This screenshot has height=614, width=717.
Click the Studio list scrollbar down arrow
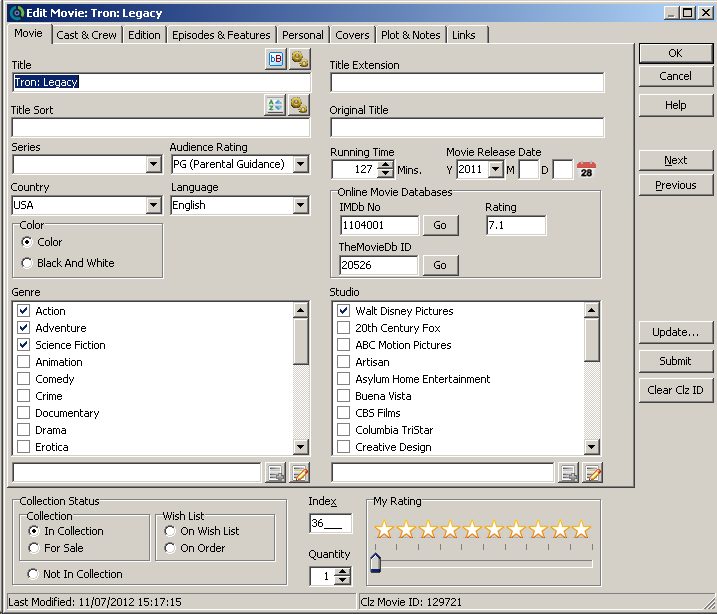(592, 447)
